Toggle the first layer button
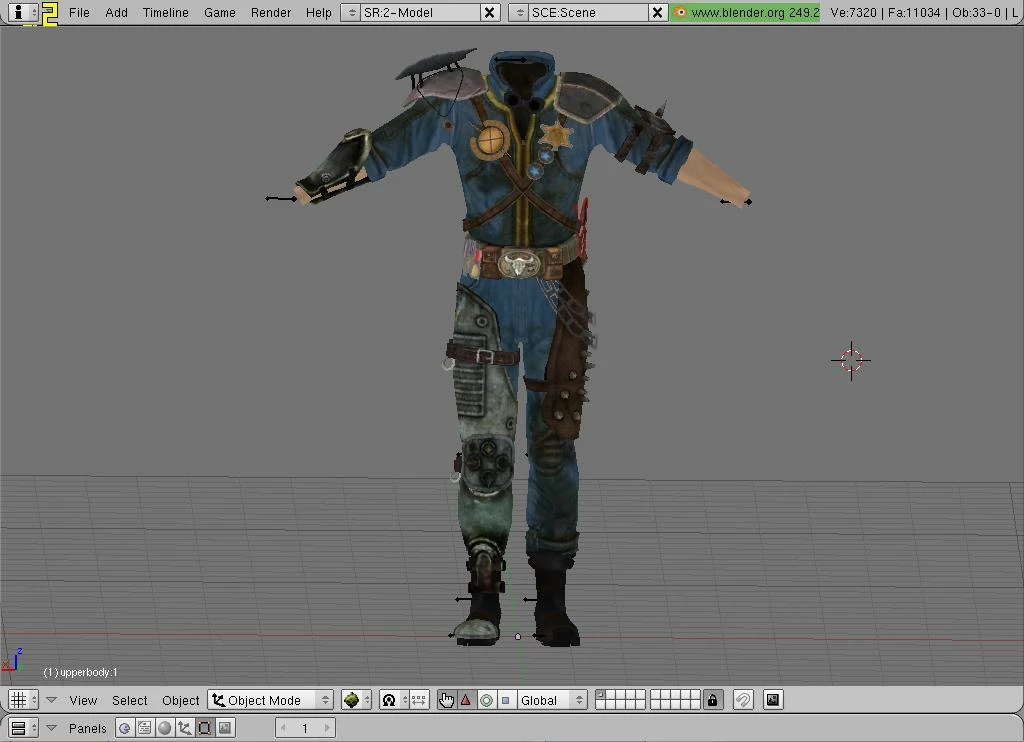Screen dimensions: 1024x742 [x=600, y=695]
